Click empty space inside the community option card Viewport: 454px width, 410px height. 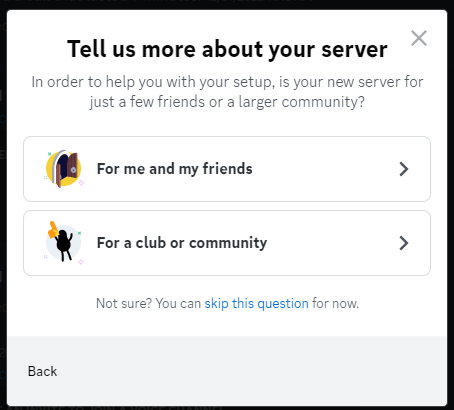point(333,243)
